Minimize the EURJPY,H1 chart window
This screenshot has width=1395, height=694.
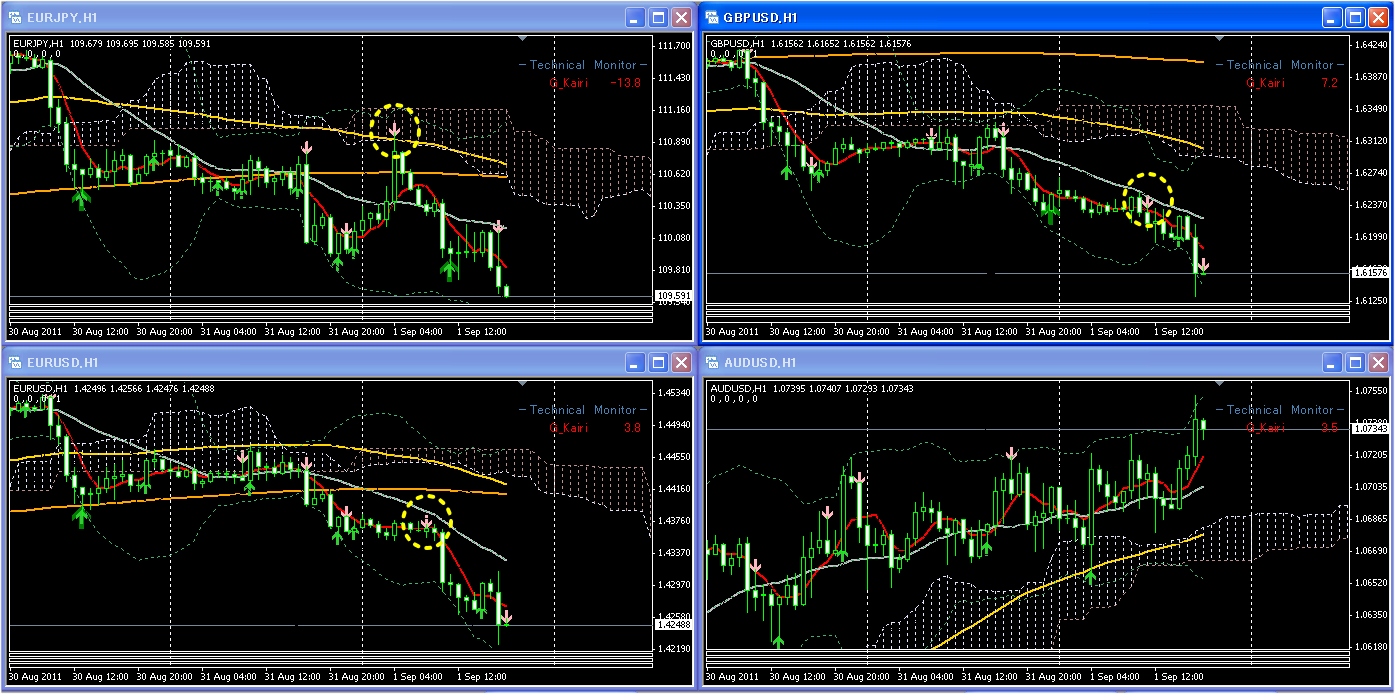click(x=636, y=17)
